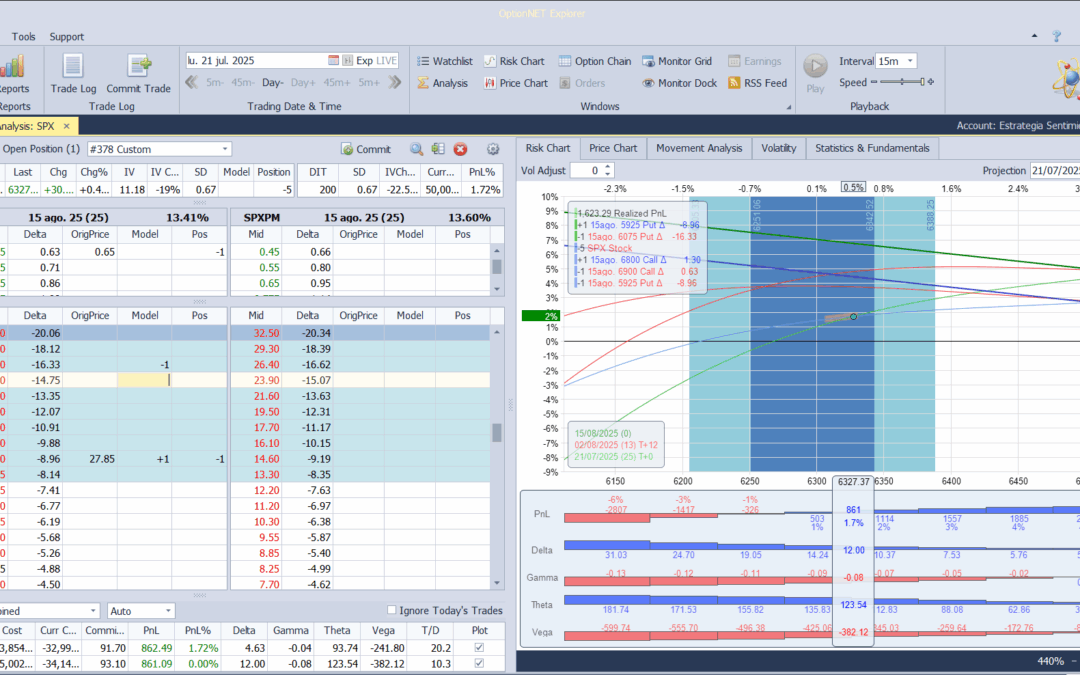
Task: Decrease playback speed with the minus icon
Action: 874,82
